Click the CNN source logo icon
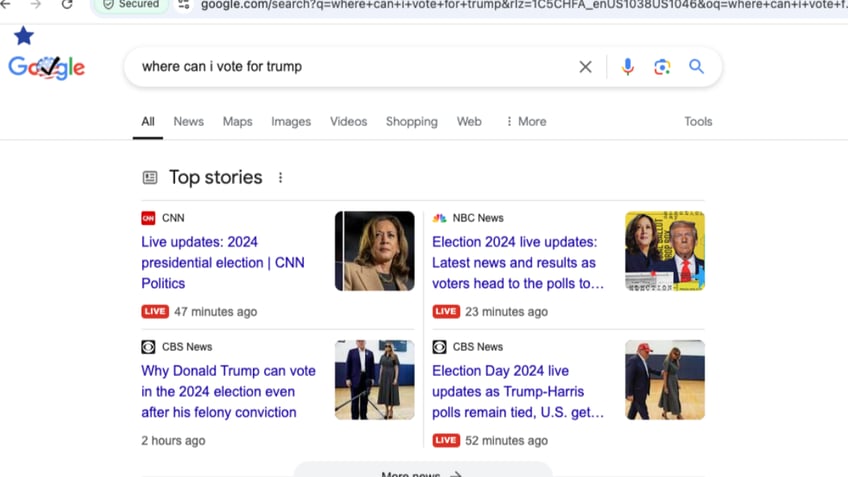Screen dimensions: 848x477 tap(148, 218)
